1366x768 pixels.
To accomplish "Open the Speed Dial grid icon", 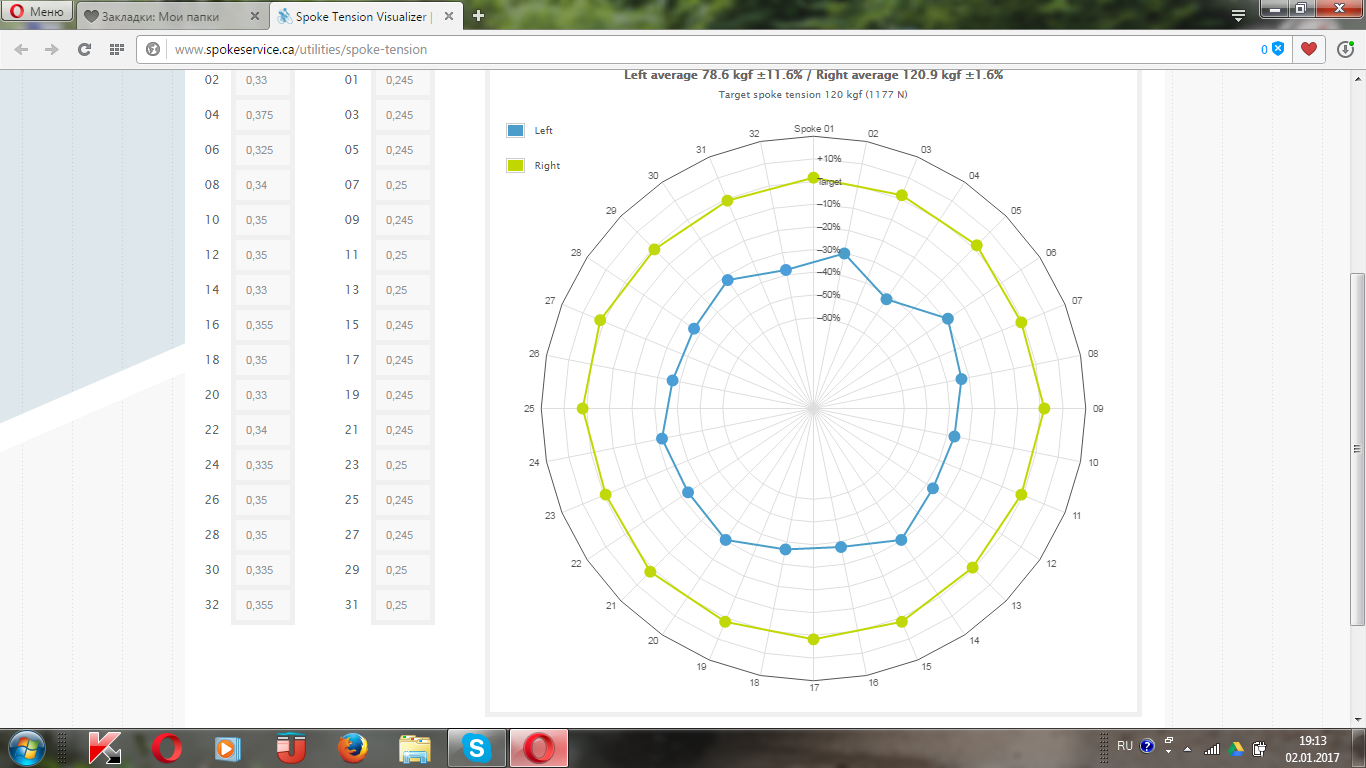I will [x=116, y=49].
